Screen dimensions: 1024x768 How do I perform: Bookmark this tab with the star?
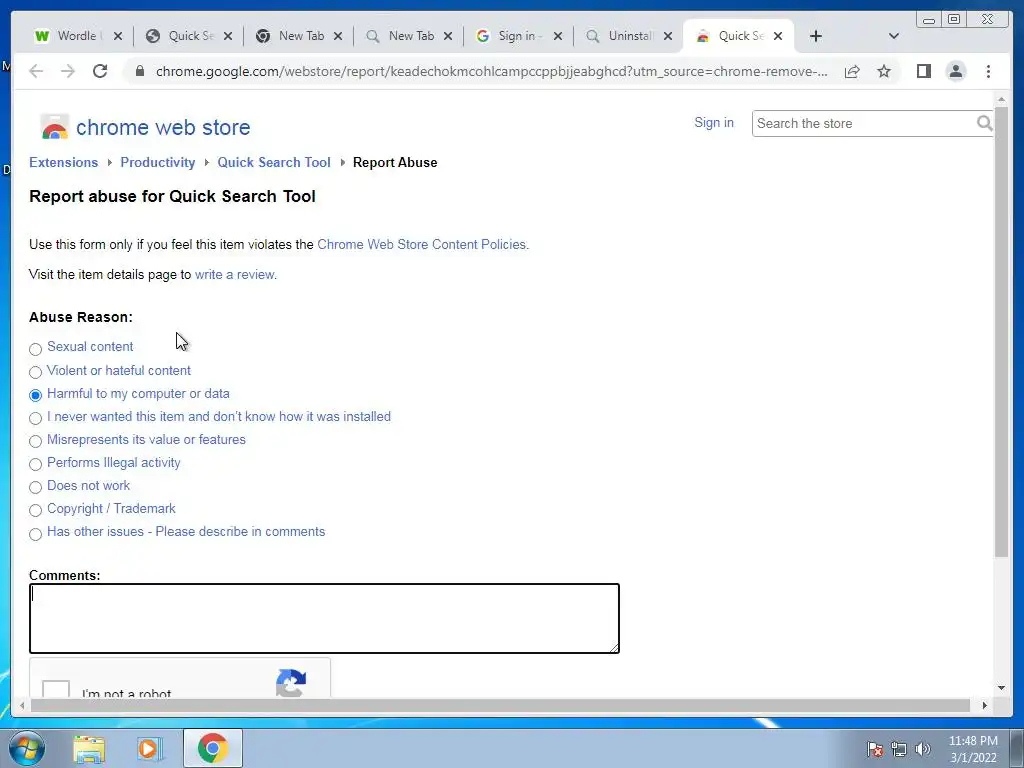click(884, 71)
